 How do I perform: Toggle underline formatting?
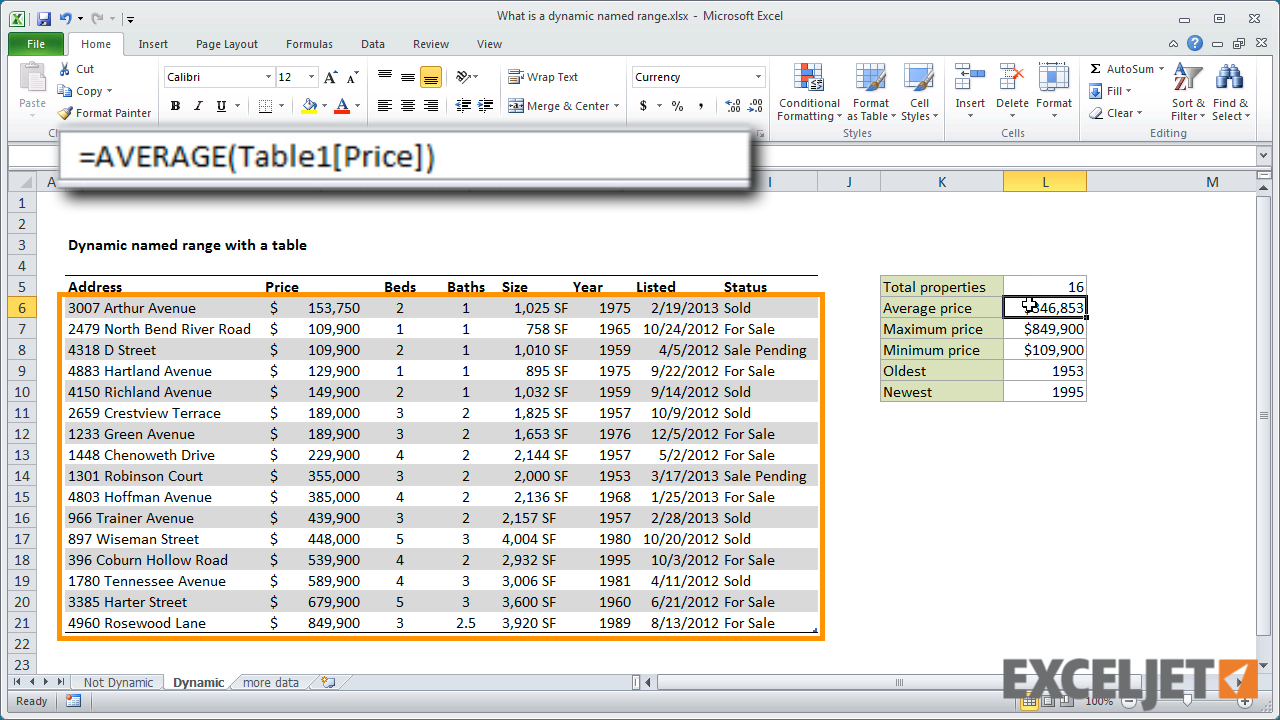221,106
